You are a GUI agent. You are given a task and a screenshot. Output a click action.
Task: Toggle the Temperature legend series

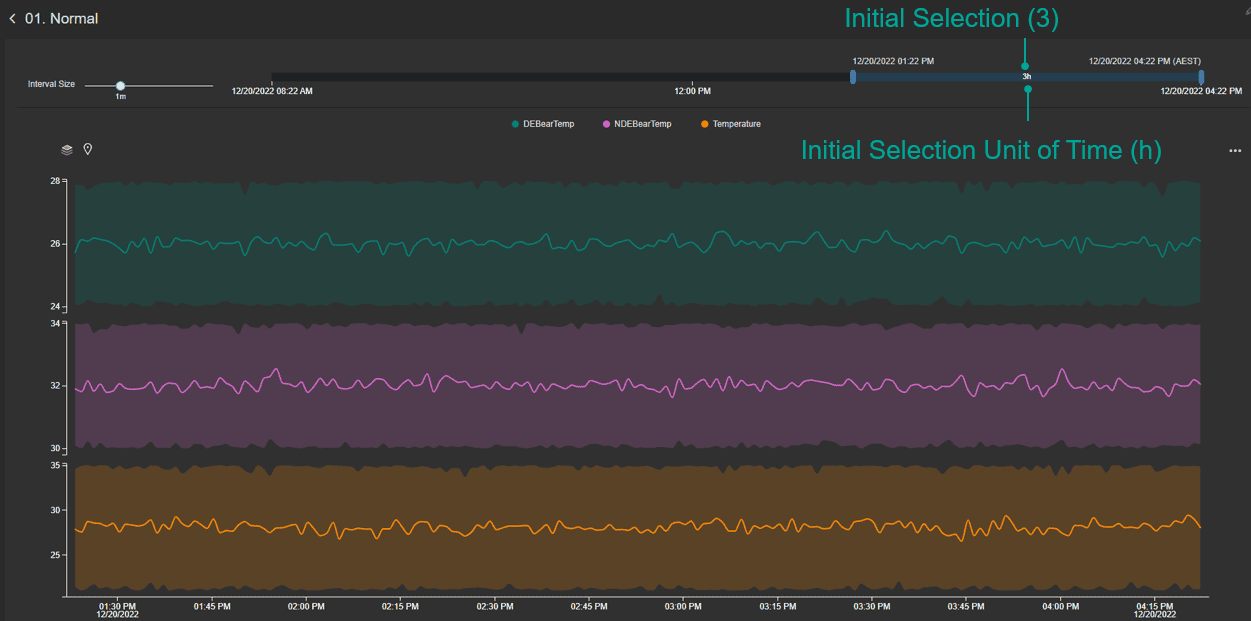pos(736,124)
